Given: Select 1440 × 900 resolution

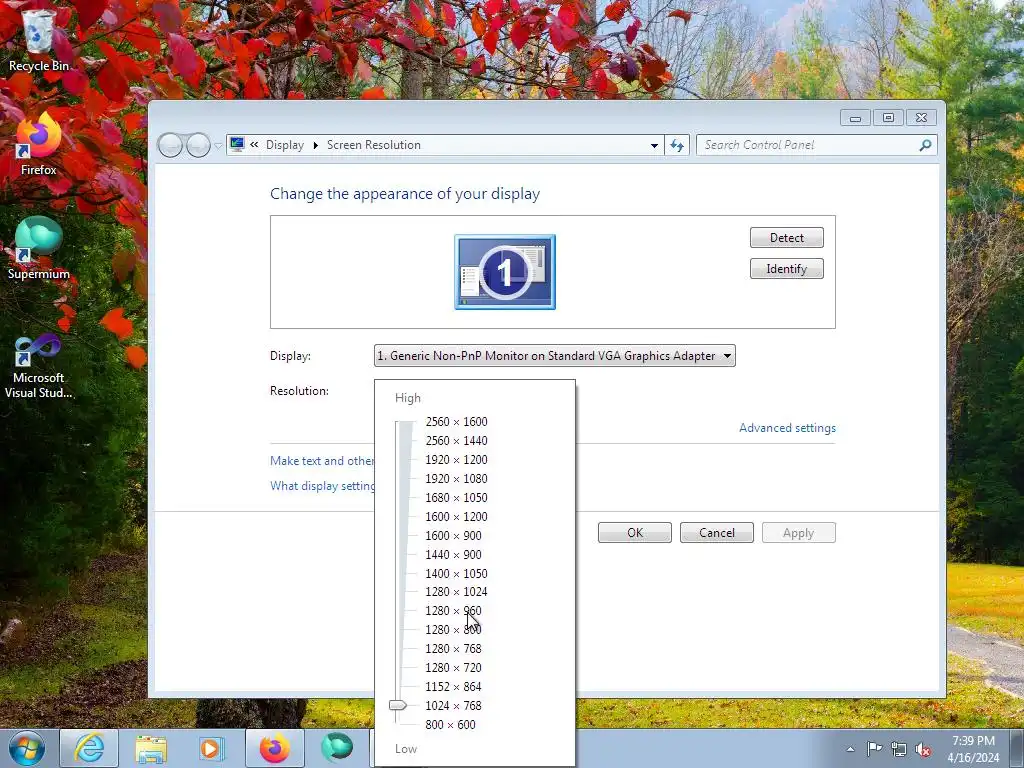Looking at the screenshot, I should click(x=453, y=554).
